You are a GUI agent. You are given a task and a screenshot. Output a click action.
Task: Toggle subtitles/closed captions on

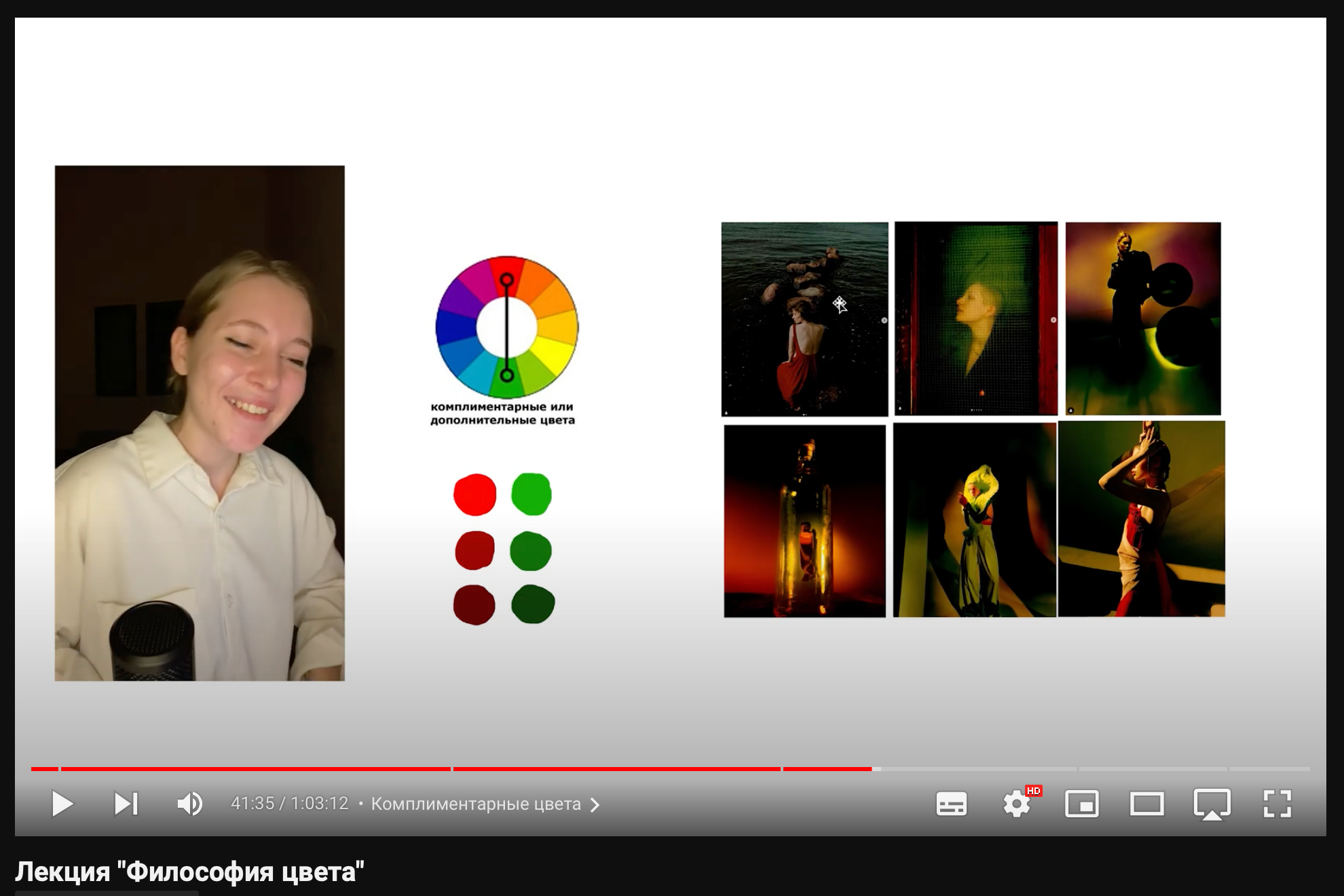pyautogui.click(x=951, y=804)
